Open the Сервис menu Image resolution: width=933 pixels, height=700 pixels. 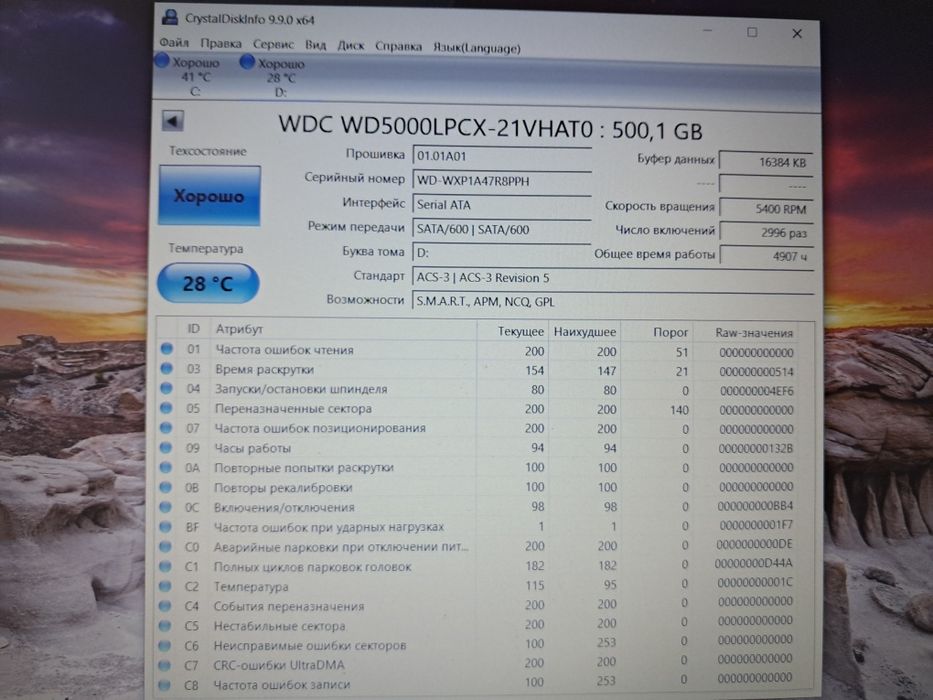click(x=273, y=44)
